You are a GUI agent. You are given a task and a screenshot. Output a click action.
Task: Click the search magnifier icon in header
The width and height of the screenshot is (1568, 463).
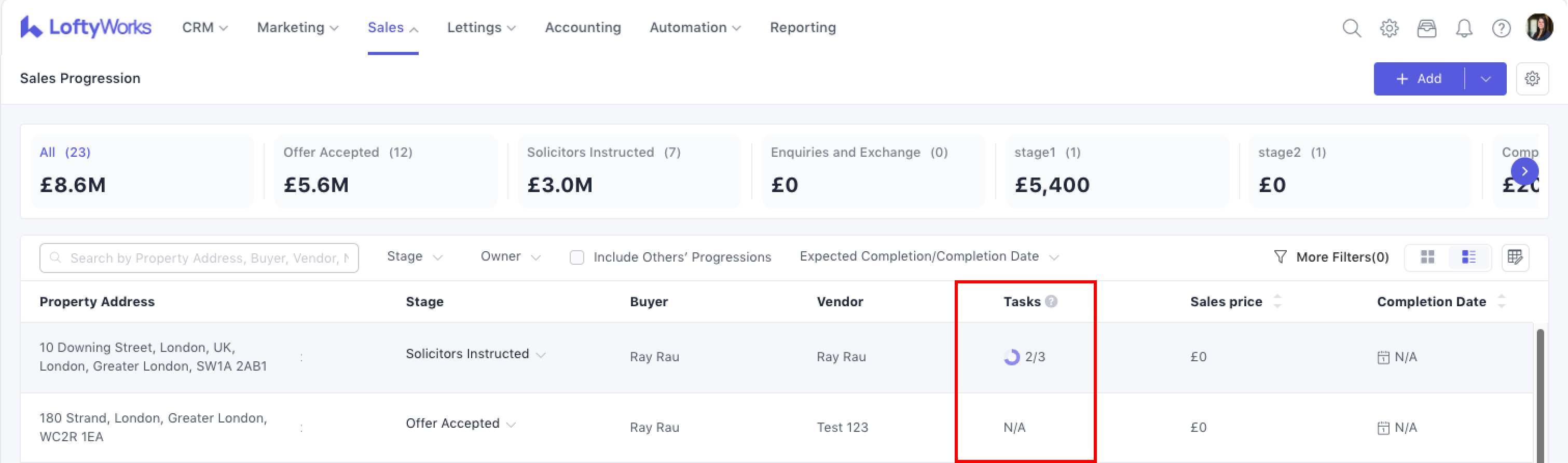pyautogui.click(x=1351, y=28)
